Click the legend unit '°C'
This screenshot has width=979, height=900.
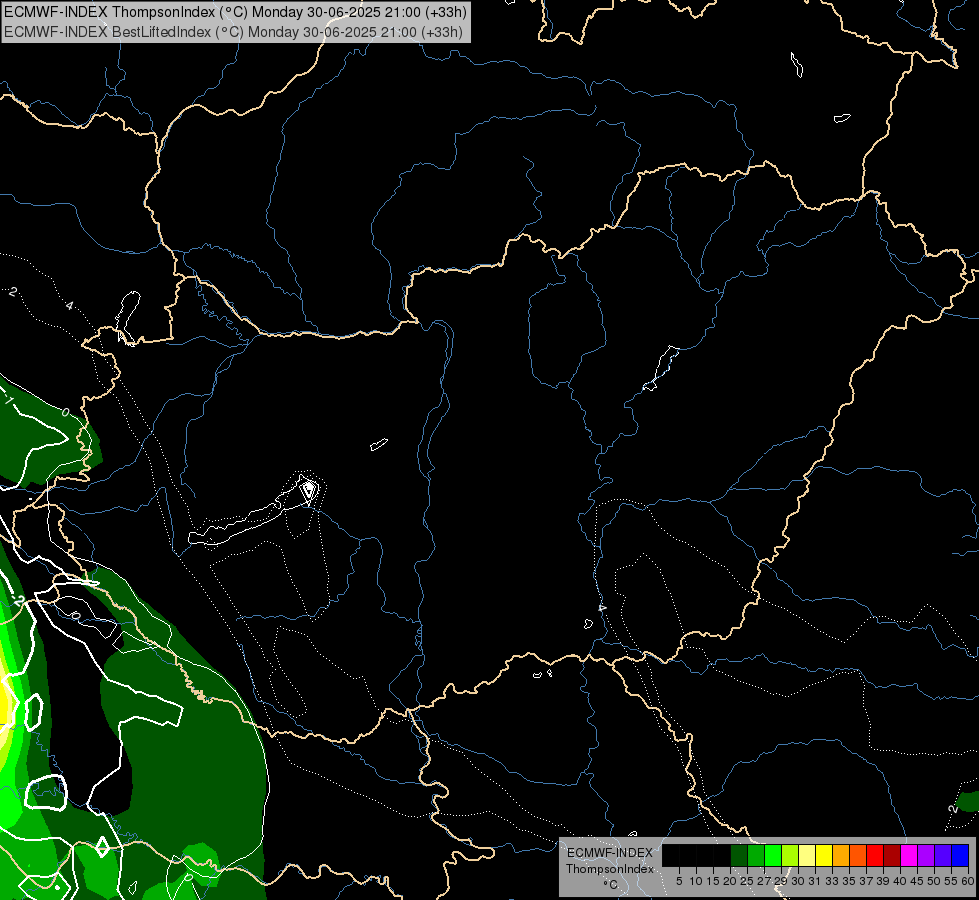pos(611,885)
